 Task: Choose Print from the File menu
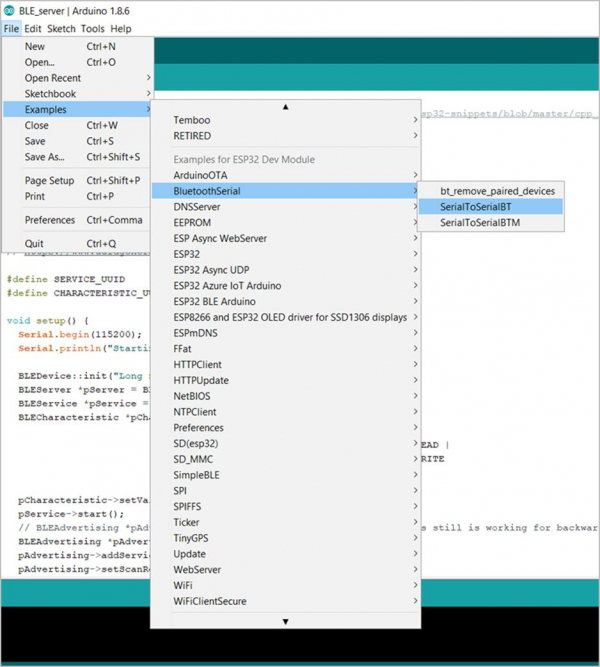coord(77,196)
